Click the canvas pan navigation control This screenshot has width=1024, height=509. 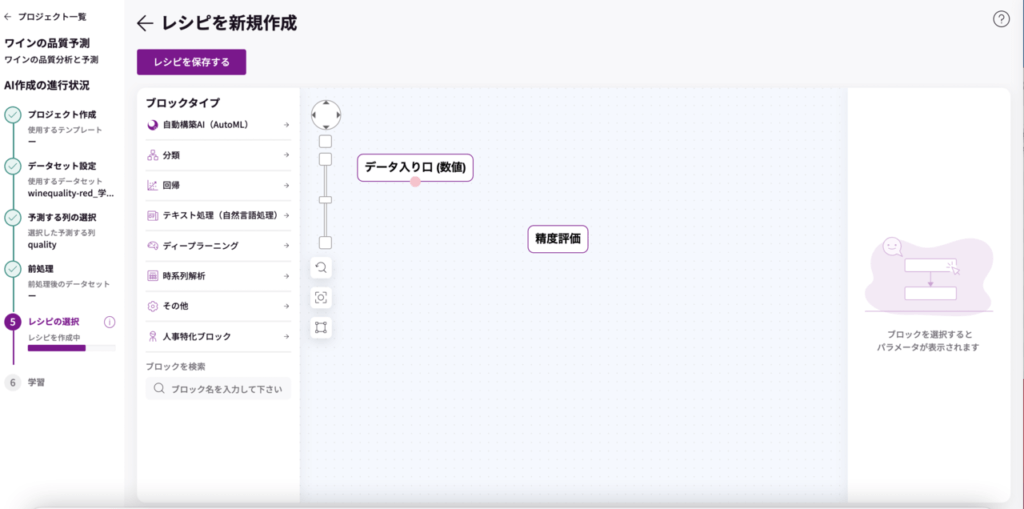click(x=325, y=115)
